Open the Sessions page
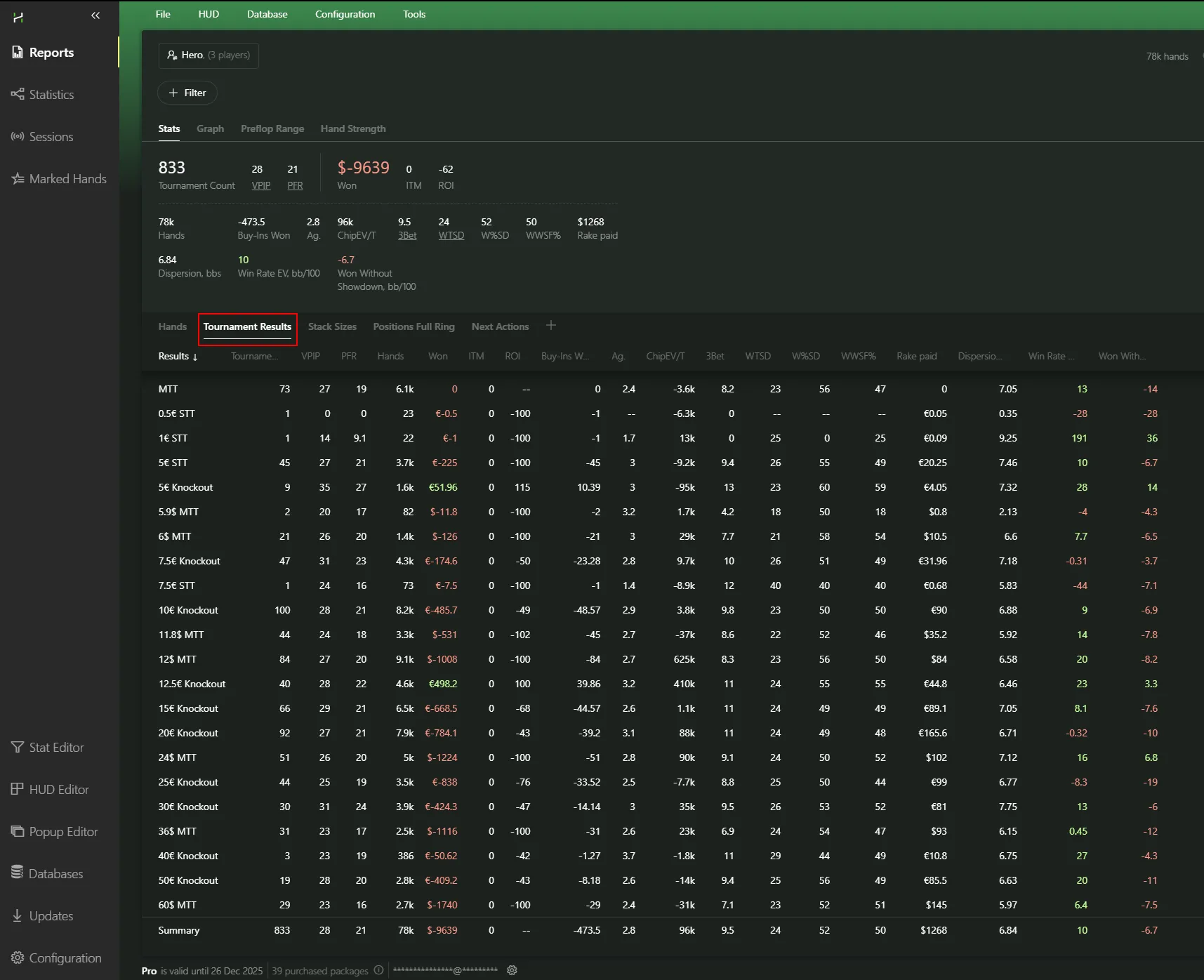 pos(51,137)
